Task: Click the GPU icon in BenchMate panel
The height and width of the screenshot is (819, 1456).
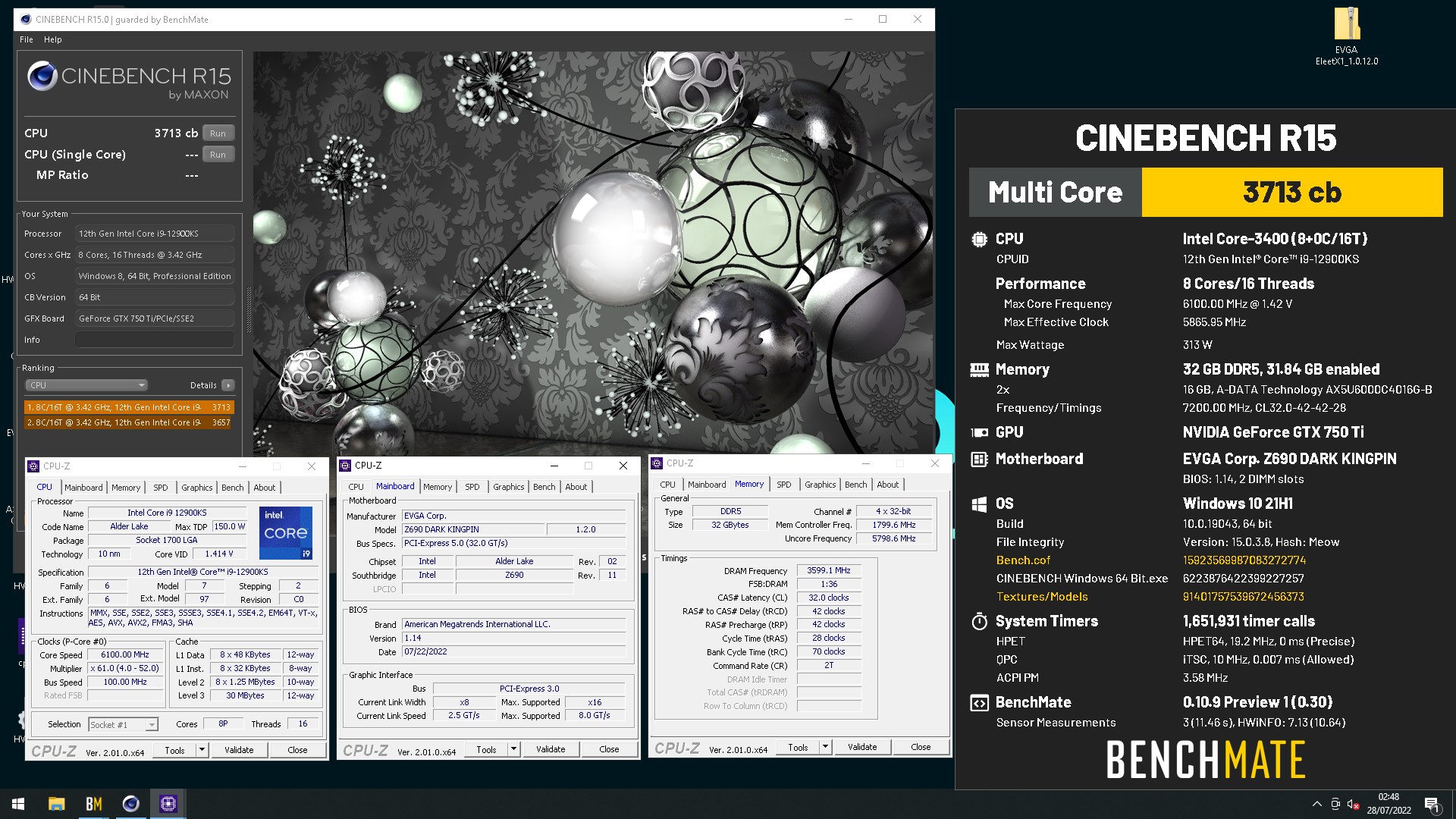Action: [x=979, y=432]
